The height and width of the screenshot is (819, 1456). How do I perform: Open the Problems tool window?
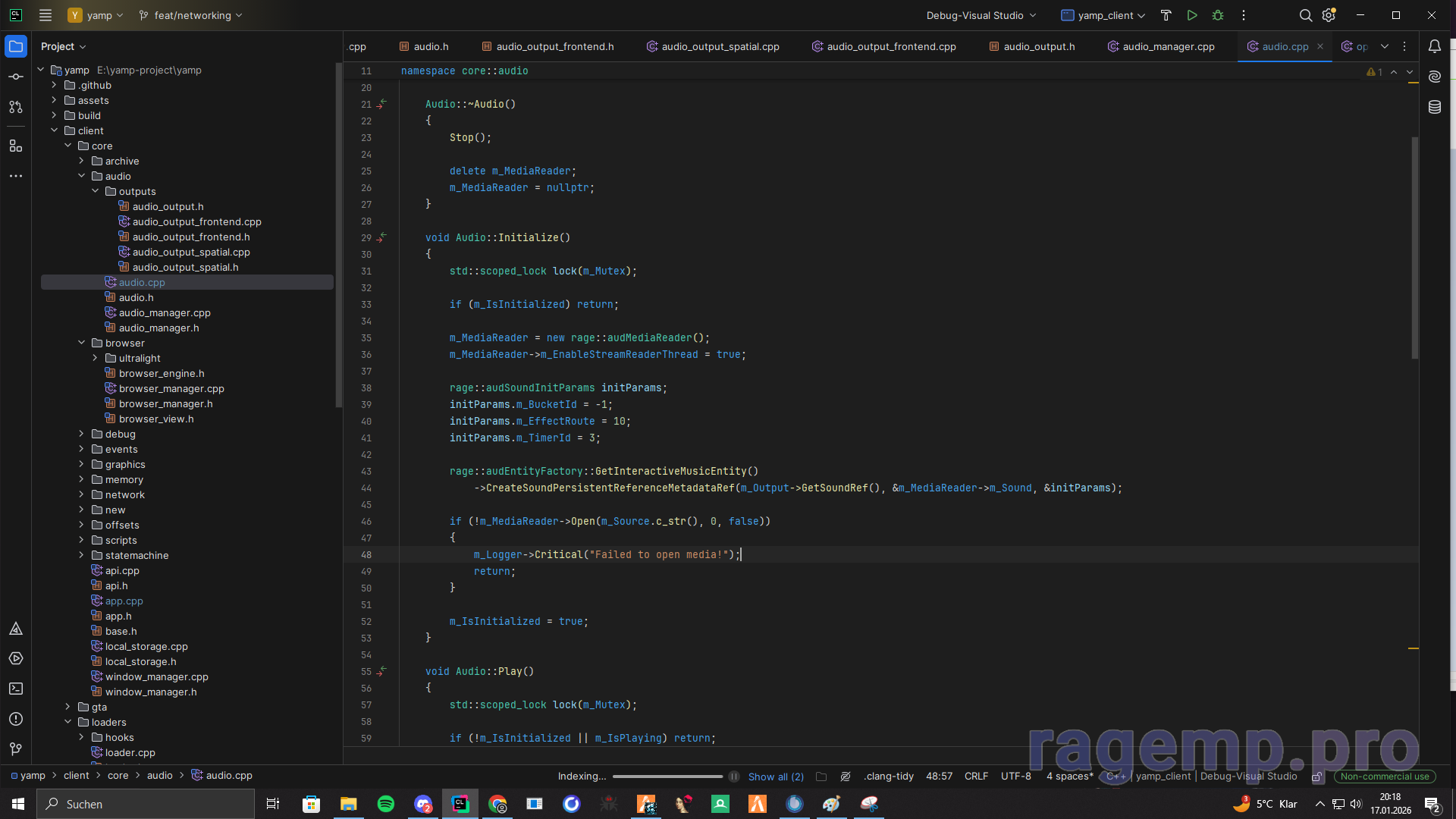(16, 719)
